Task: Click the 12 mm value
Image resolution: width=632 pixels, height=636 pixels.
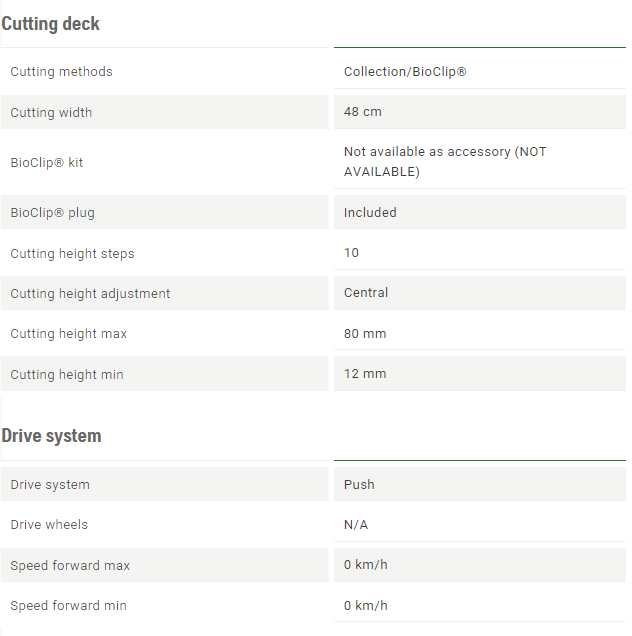Action: [x=365, y=374]
